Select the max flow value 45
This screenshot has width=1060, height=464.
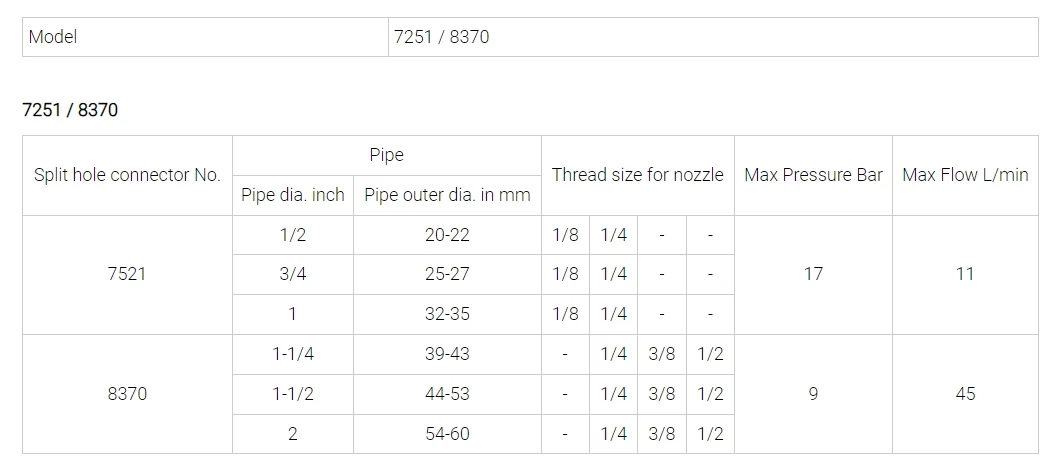click(964, 394)
